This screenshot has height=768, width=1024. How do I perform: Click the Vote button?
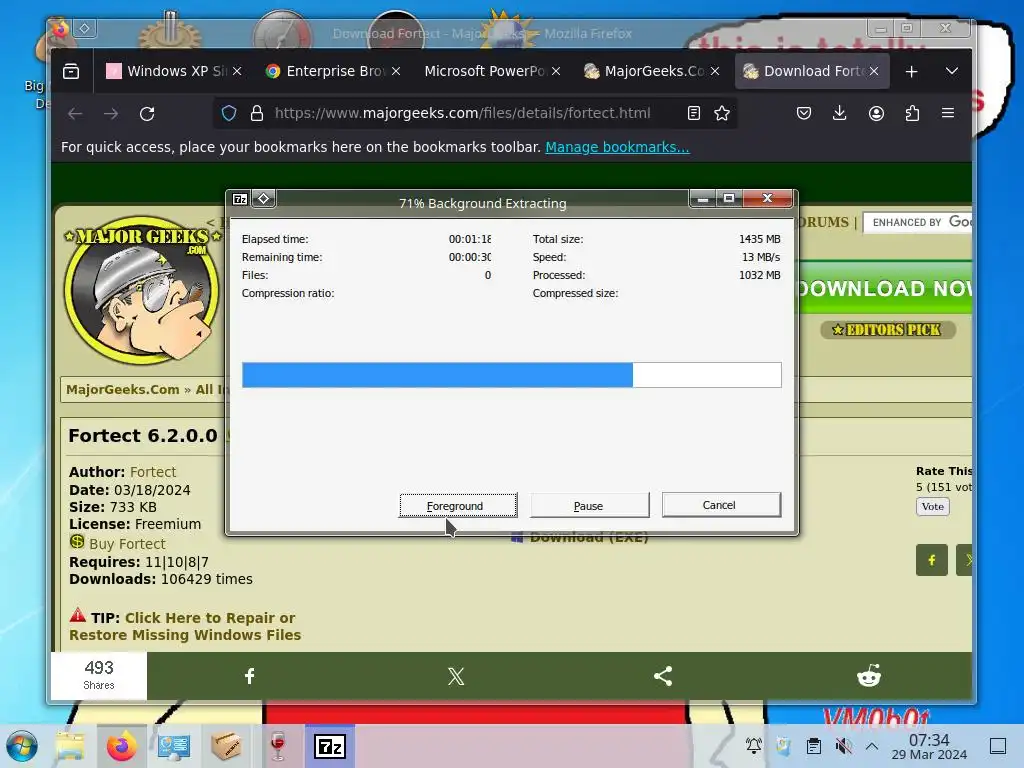tap(933, 506)
